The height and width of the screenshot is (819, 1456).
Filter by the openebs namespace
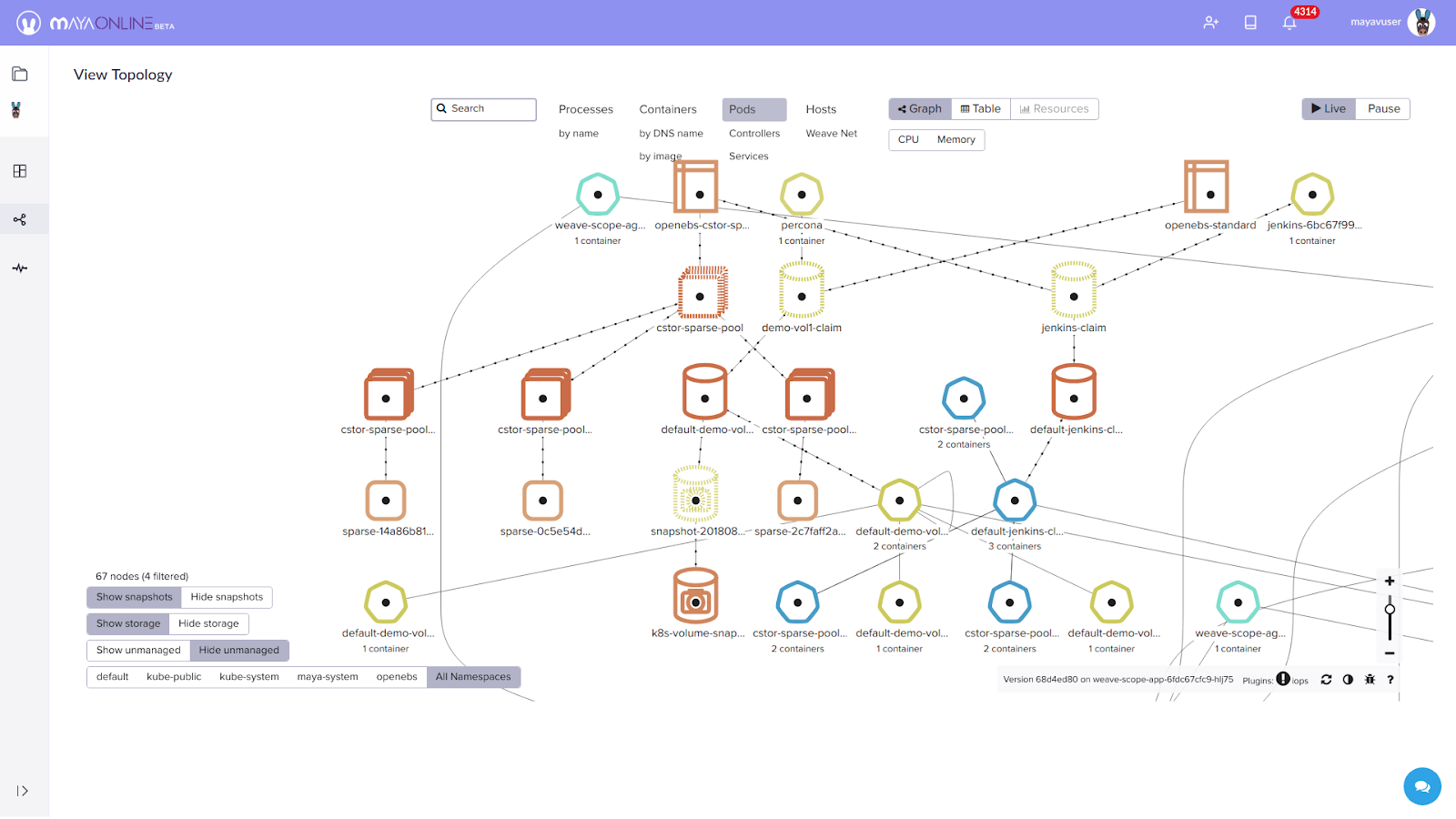(397, 677)
